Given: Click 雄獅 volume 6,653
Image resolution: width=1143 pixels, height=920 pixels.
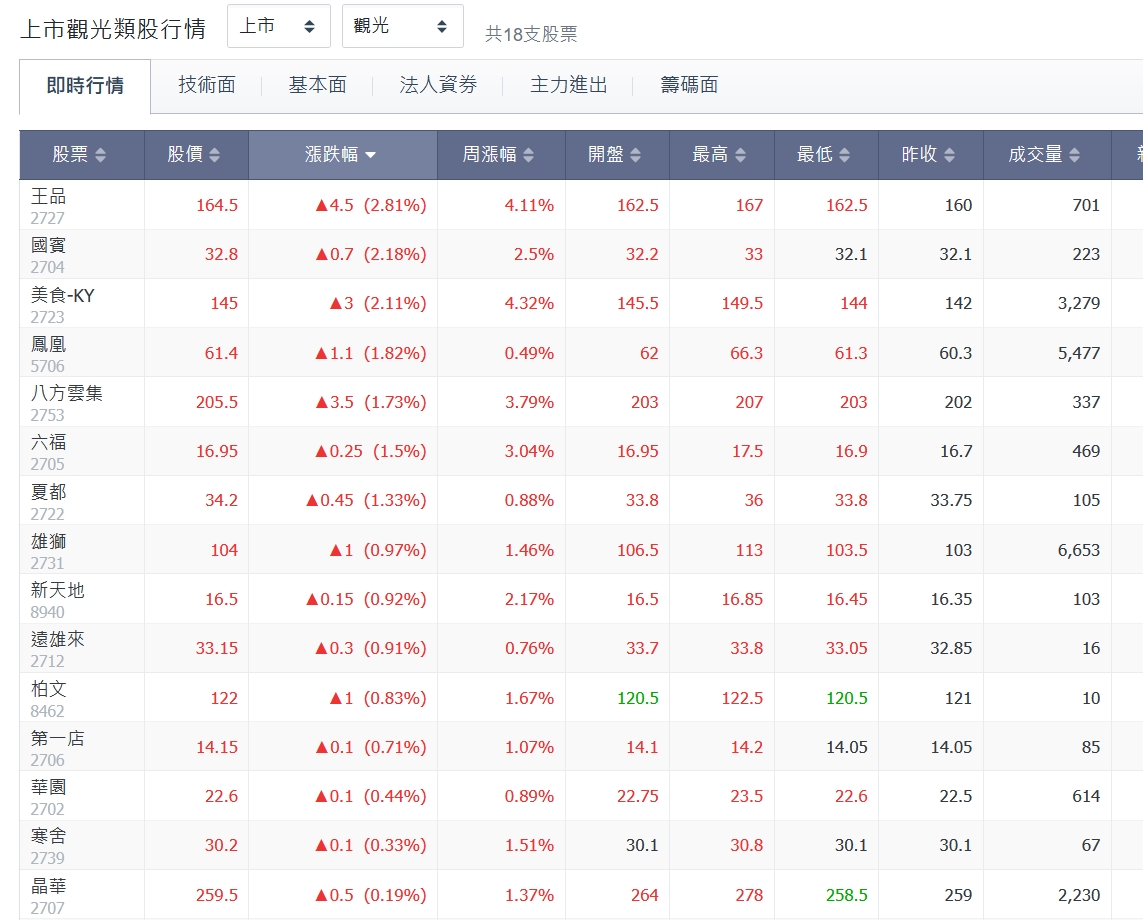Looking at the screenshot, I should click(x=1079, y=550).
